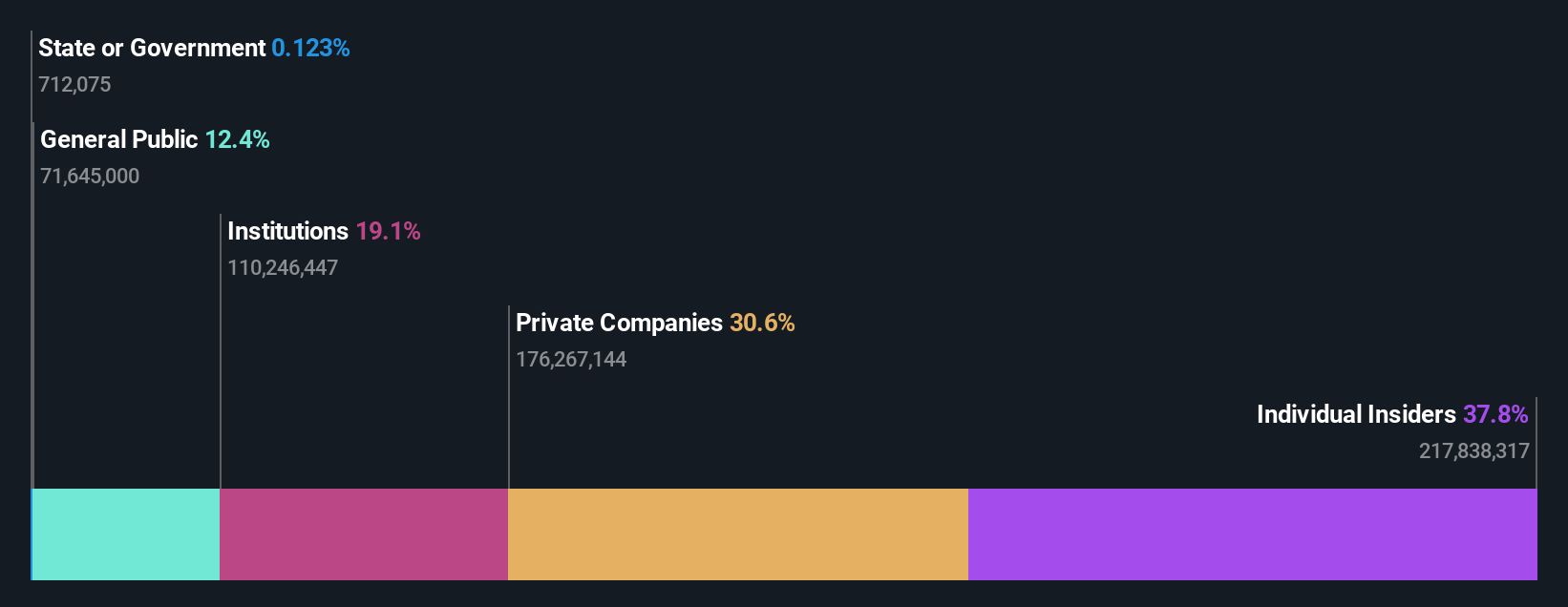Screen dimensions: 1568x607
Task: Select the purple Individual Insiders bar segment
Action: click(x=1252, y=534)
